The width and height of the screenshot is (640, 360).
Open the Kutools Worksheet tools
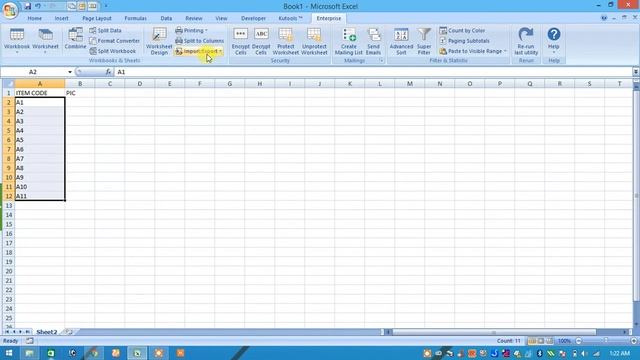(x=45, y=41)
